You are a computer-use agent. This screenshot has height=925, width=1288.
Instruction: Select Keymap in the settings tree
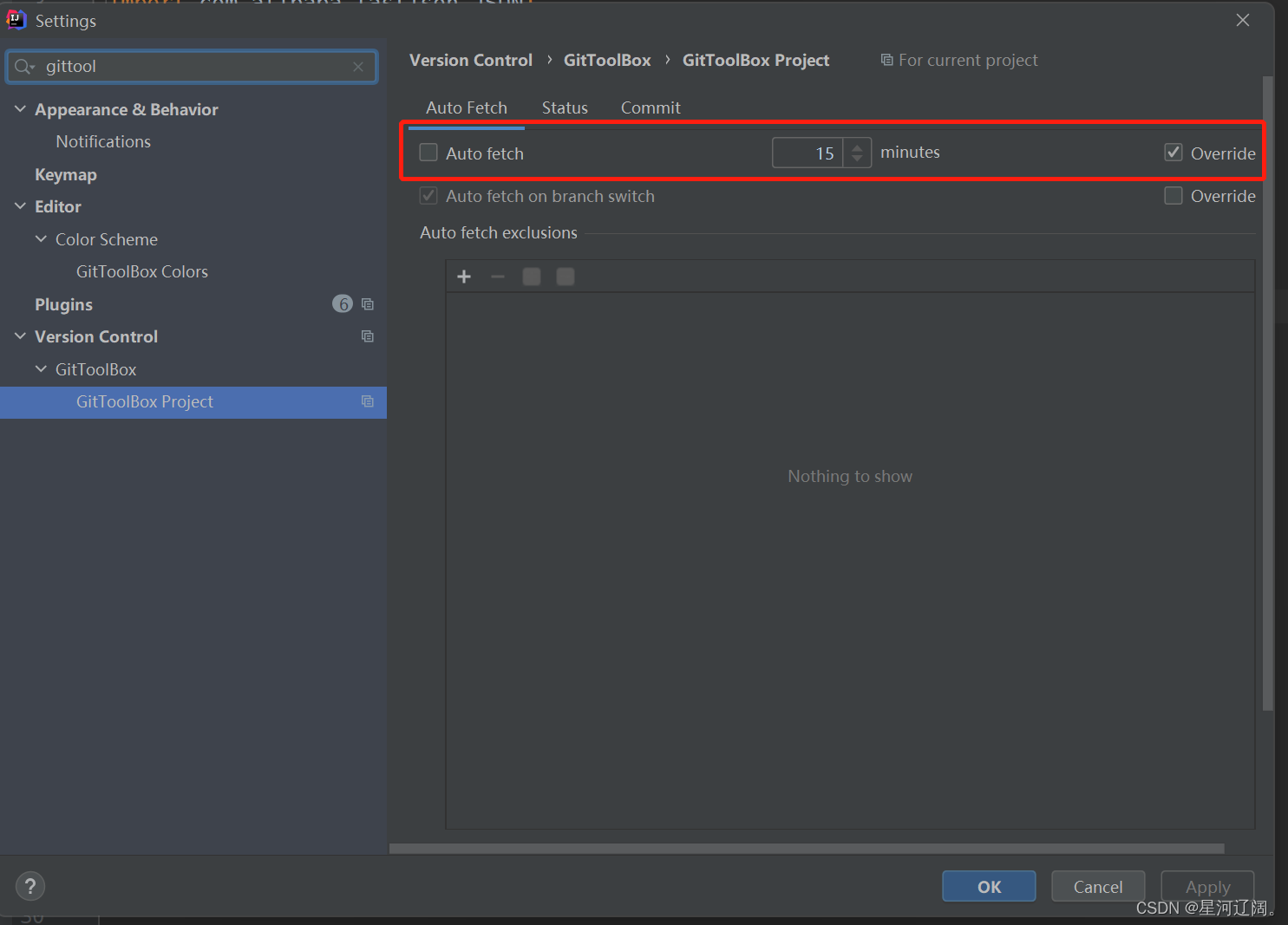point(66,174)
